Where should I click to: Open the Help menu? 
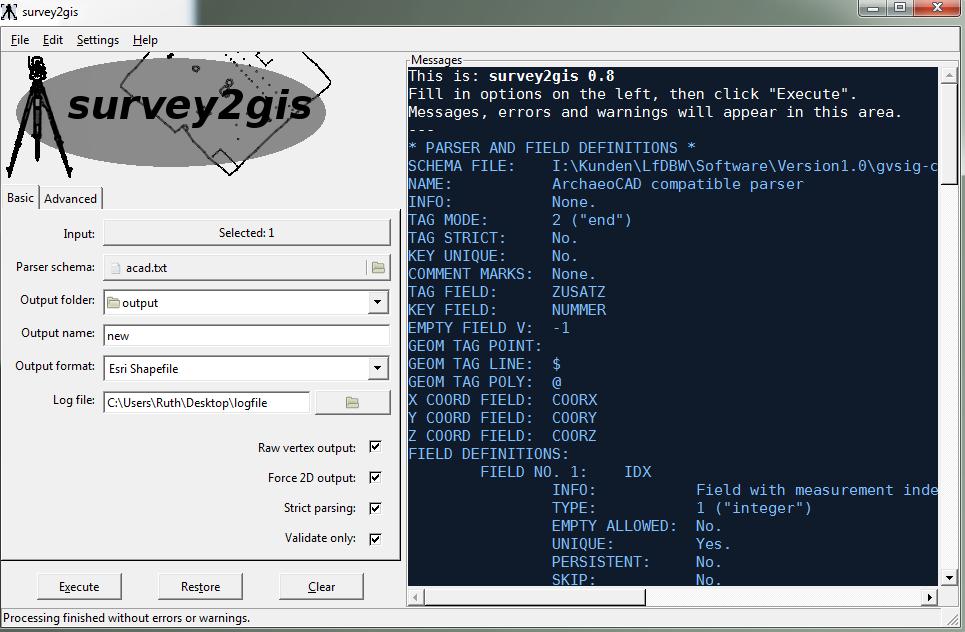pyautogui.click(x=145, y=40)
